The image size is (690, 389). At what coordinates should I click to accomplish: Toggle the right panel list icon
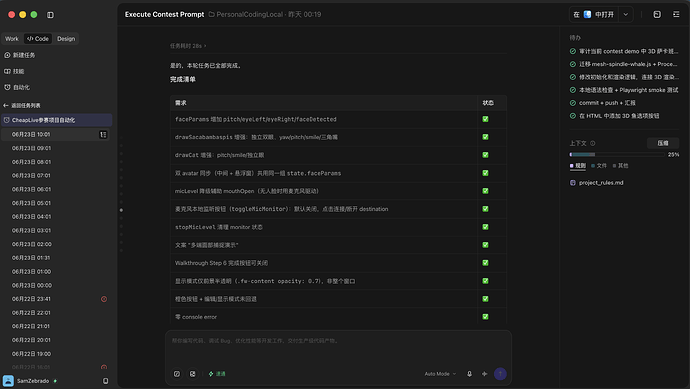(x=676, y=15)
